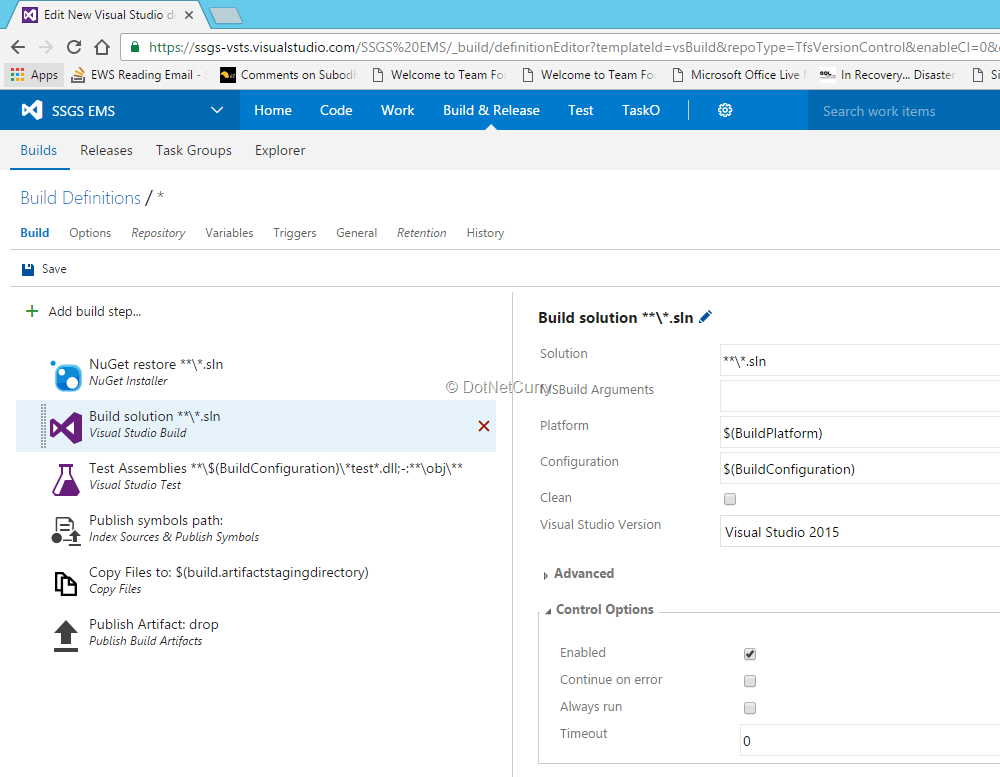Open the Code hub

point(336,110)
